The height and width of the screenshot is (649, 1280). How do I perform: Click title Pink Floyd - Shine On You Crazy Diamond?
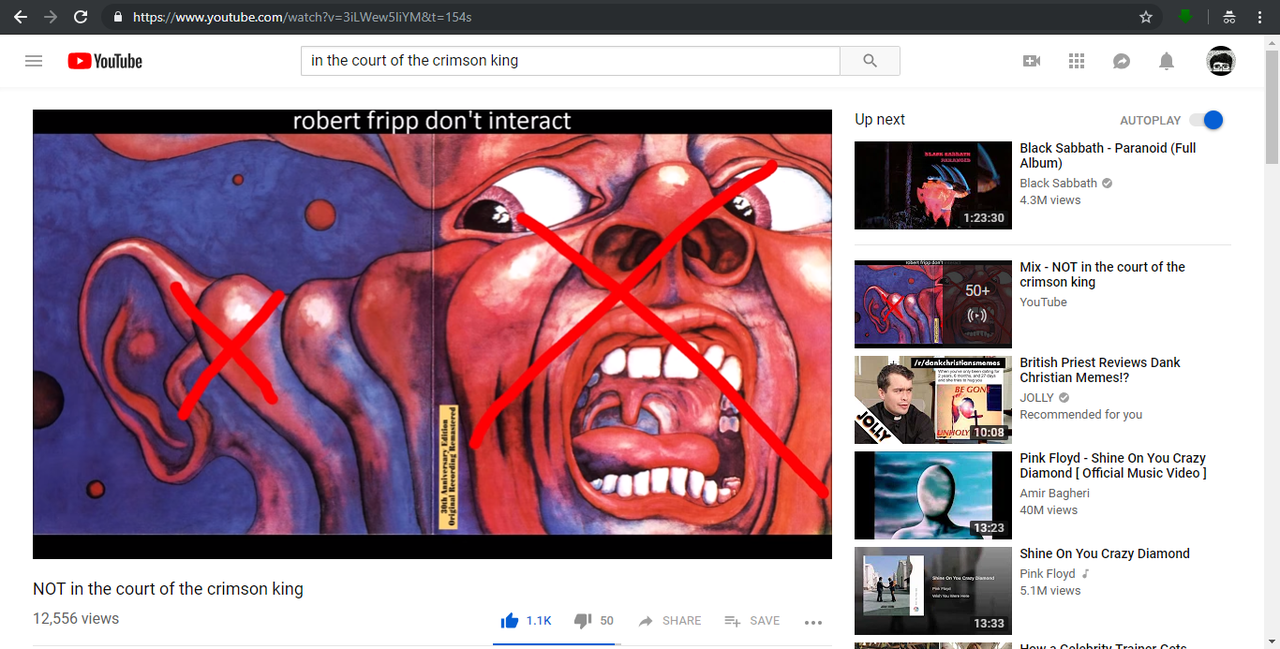pyautogui.click(x=1113, y=465)
